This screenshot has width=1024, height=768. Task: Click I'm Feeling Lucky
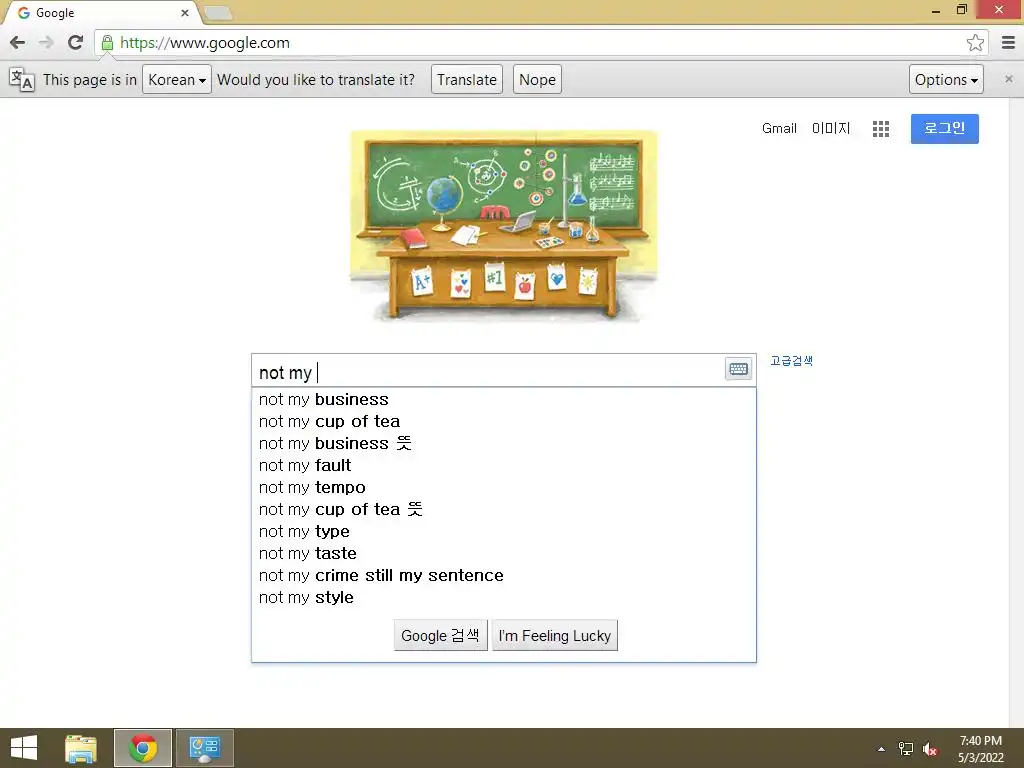(554, 635)
